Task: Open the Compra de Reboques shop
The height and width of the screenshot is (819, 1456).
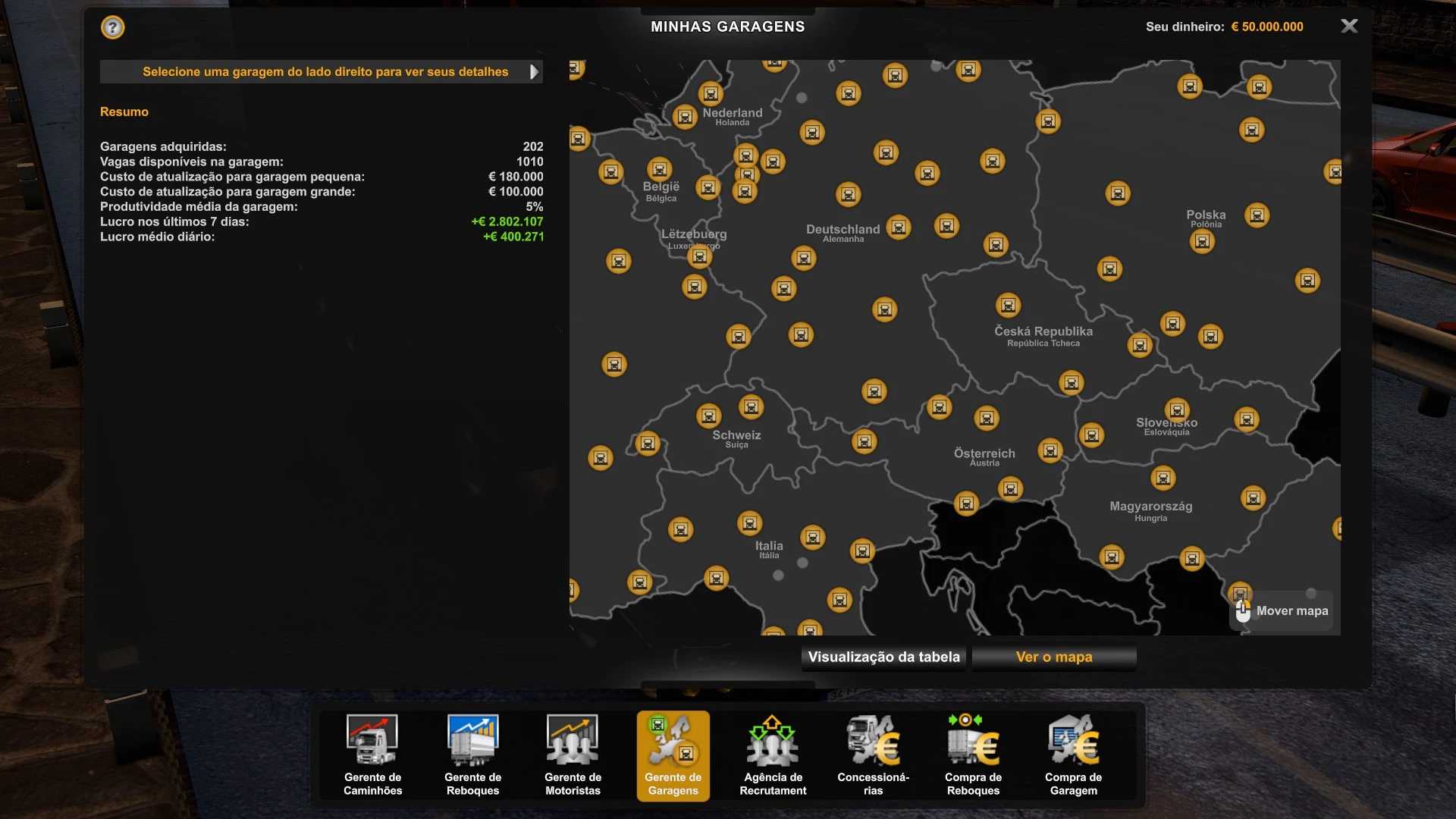Action: click(973, 755)
